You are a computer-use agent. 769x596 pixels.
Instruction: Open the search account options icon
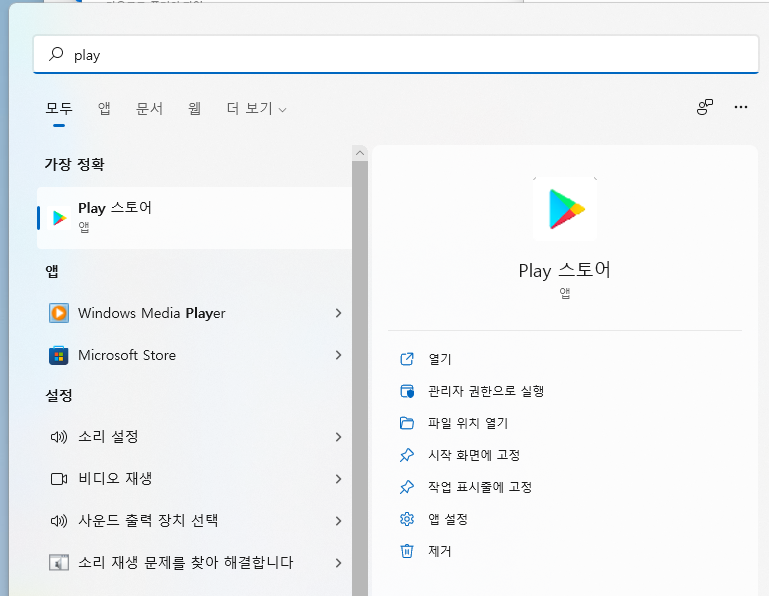[705, 107]
